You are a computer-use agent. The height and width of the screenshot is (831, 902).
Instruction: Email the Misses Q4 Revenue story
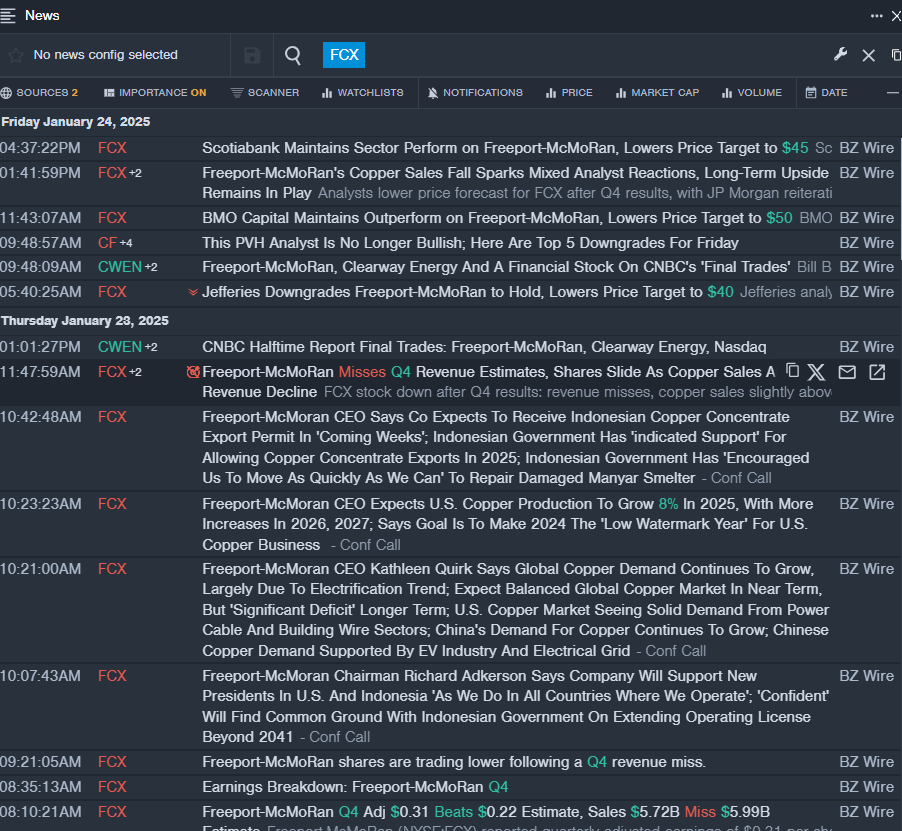847,372
